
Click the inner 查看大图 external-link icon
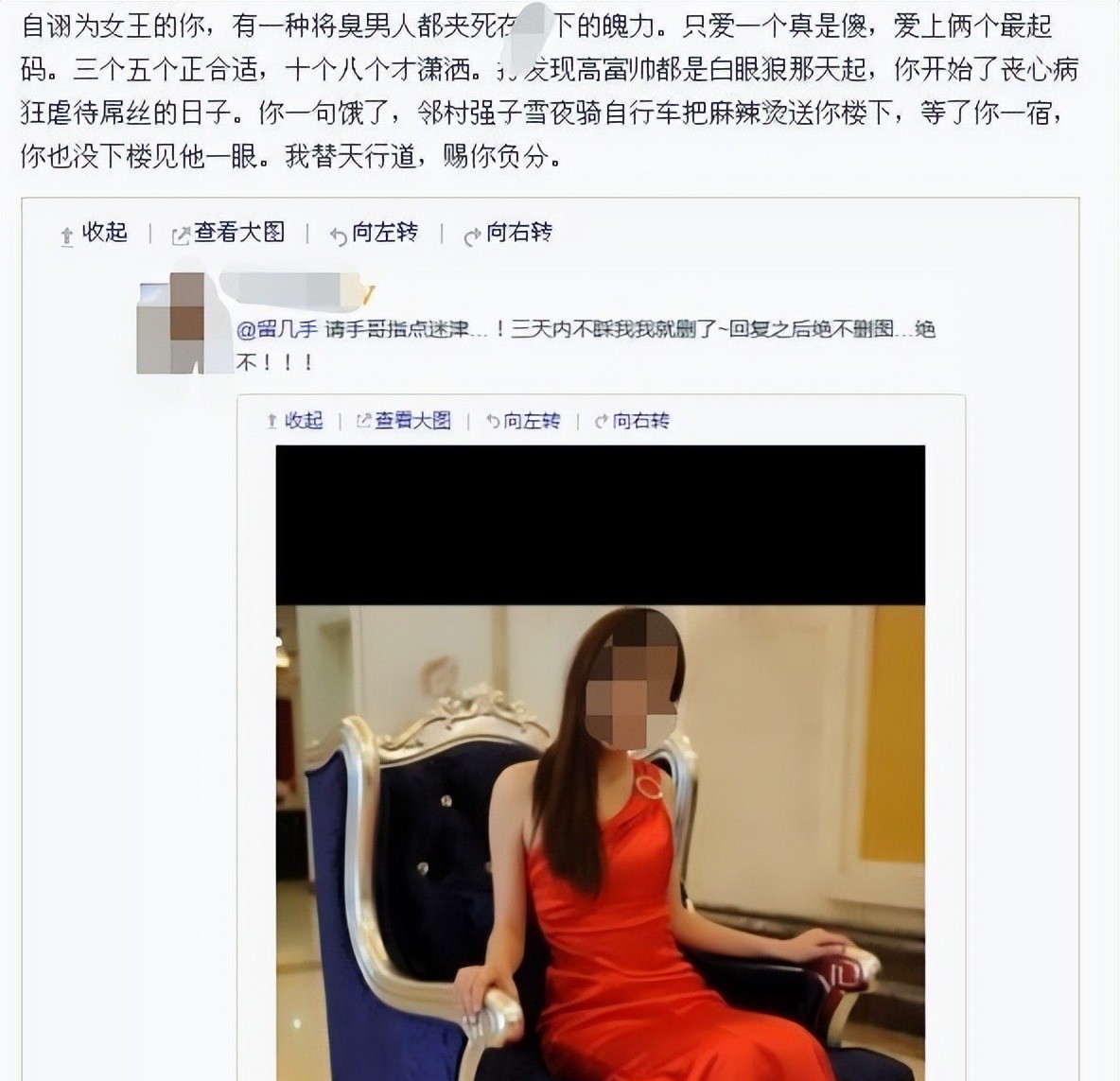point(363,421)
